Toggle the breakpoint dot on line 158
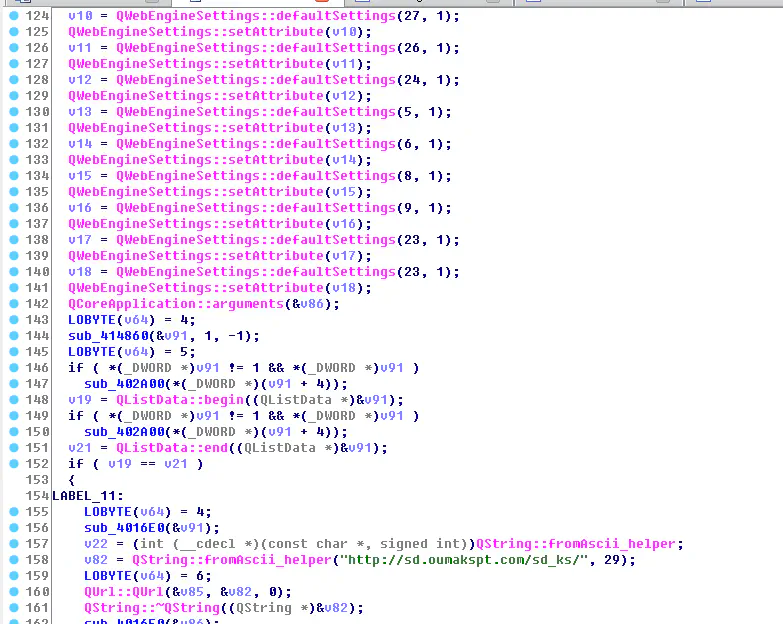Viewport: 783px width, 624px height. click(x=13, y=560)
